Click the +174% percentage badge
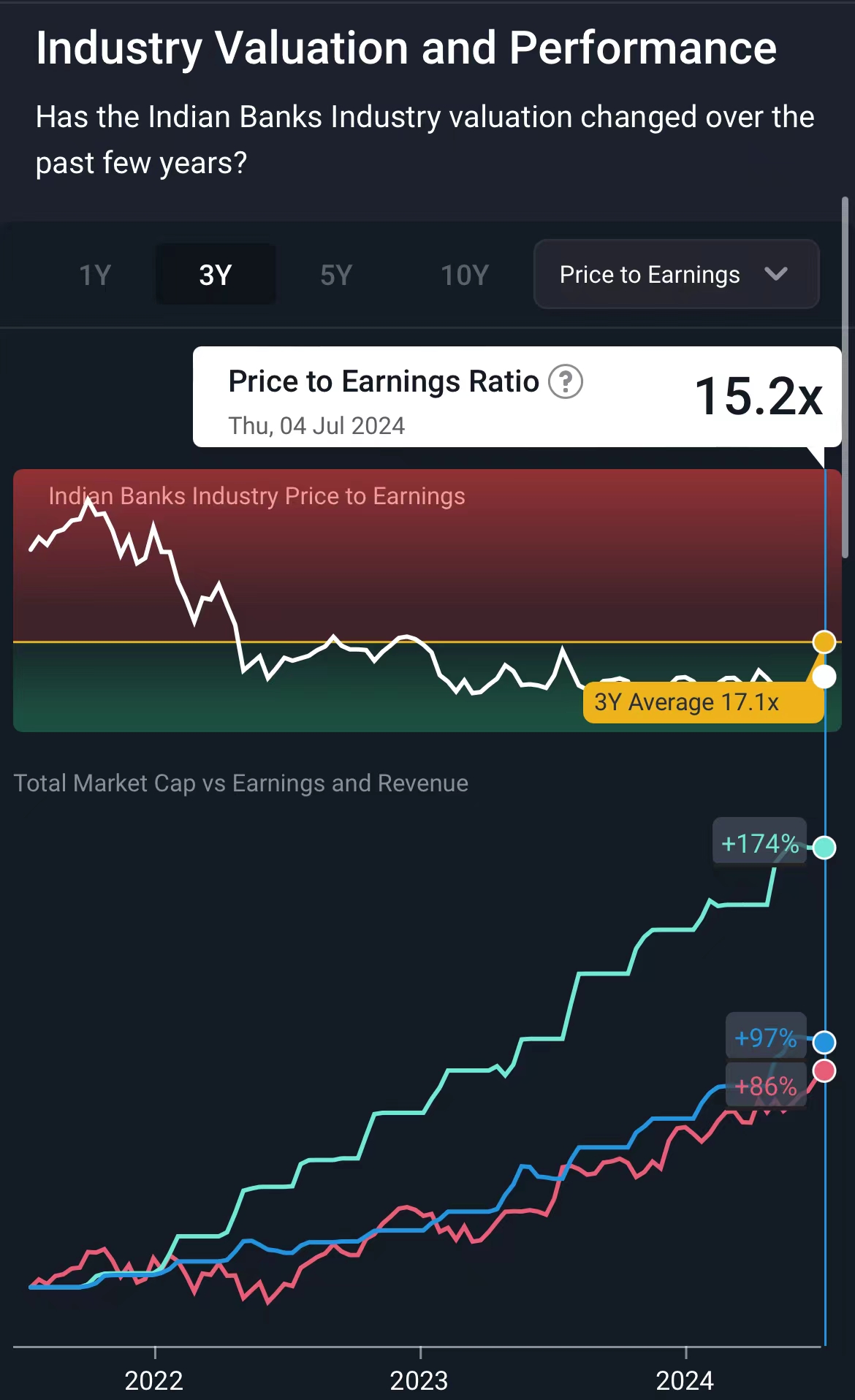855x1400 pixels. (x=759, y=844)
